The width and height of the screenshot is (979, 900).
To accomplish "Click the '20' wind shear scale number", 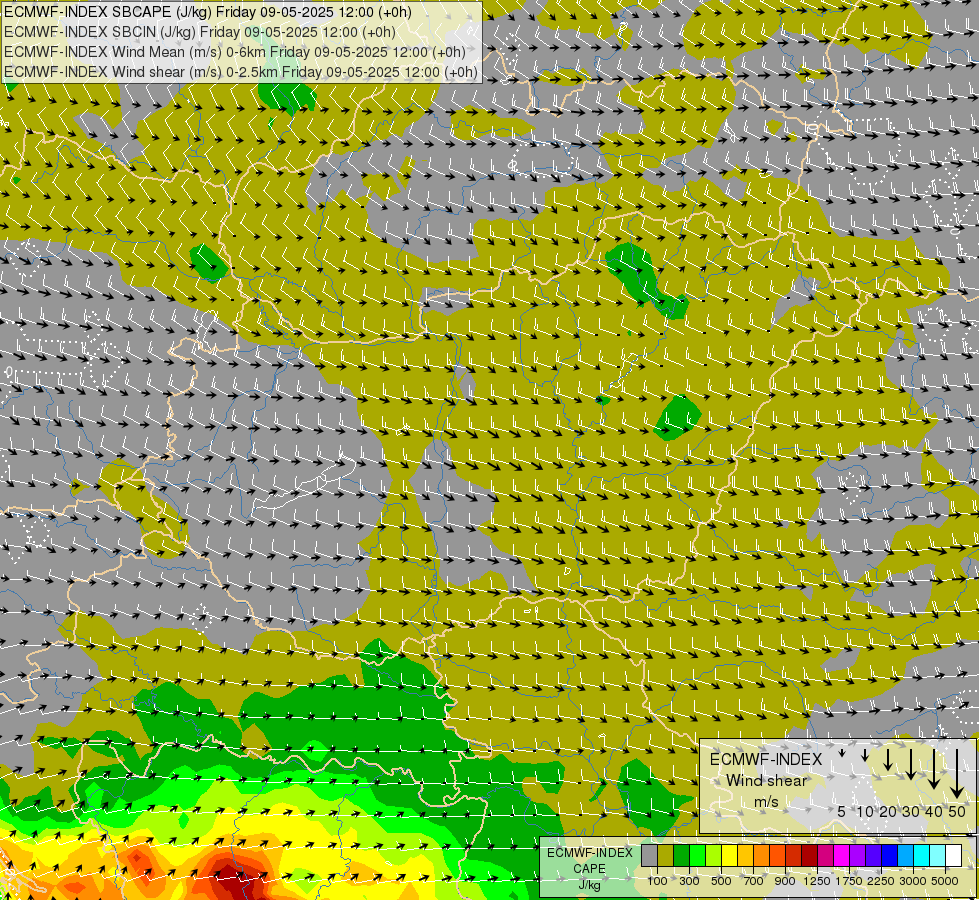I will (x=887, y=811).
